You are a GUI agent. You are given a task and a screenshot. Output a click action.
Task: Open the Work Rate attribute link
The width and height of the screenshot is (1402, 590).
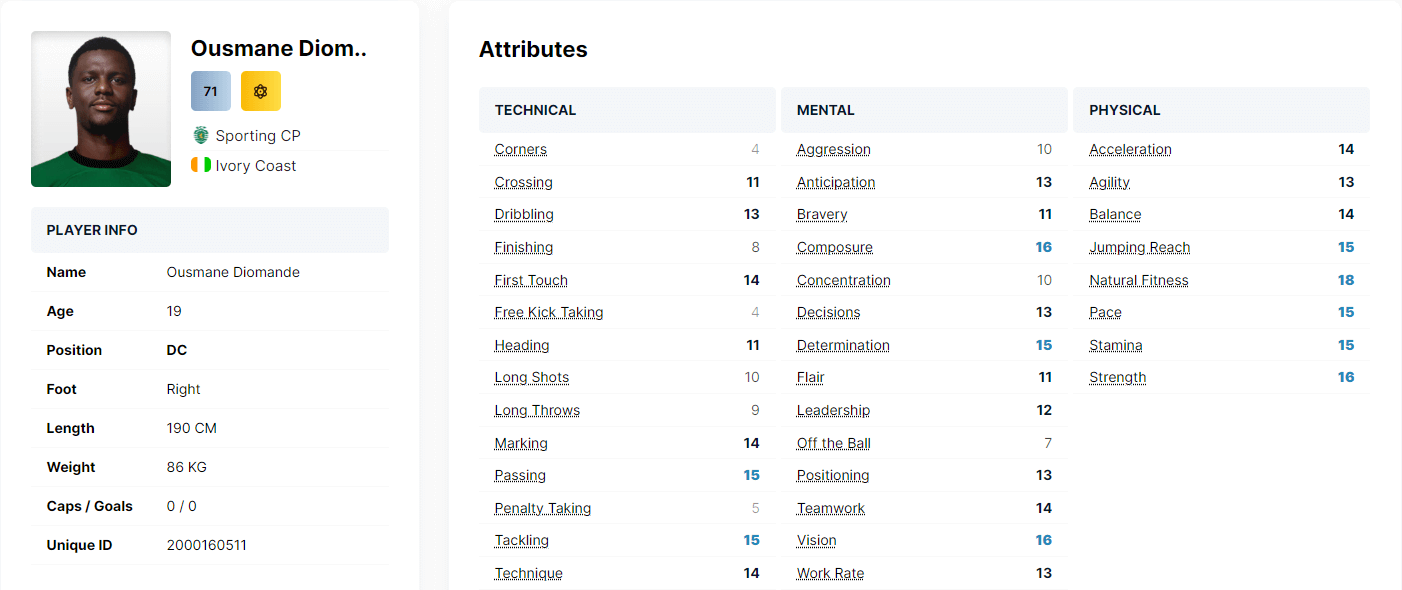(x=830, y=572)
